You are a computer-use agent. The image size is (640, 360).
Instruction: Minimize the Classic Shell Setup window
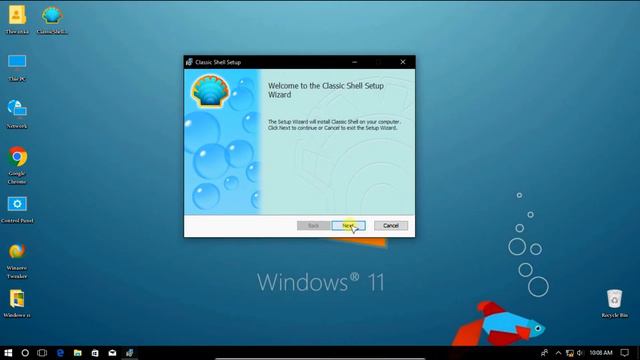tap(354, 62)
